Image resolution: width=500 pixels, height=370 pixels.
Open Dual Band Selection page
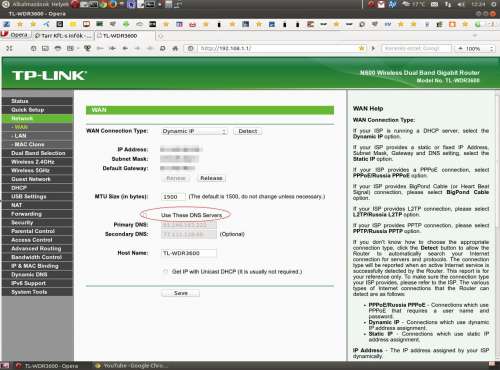tap(37, 153)
